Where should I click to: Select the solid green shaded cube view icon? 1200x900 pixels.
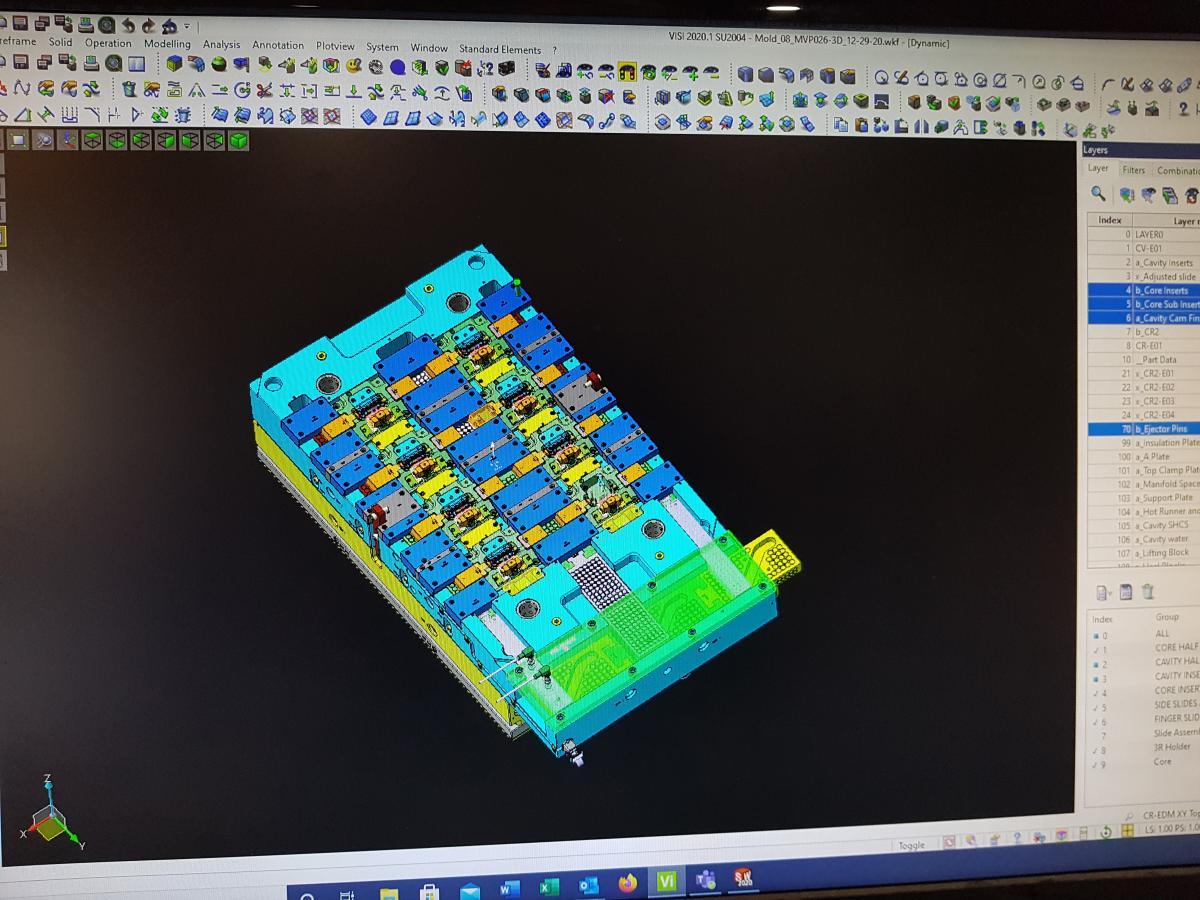point(238,140)
